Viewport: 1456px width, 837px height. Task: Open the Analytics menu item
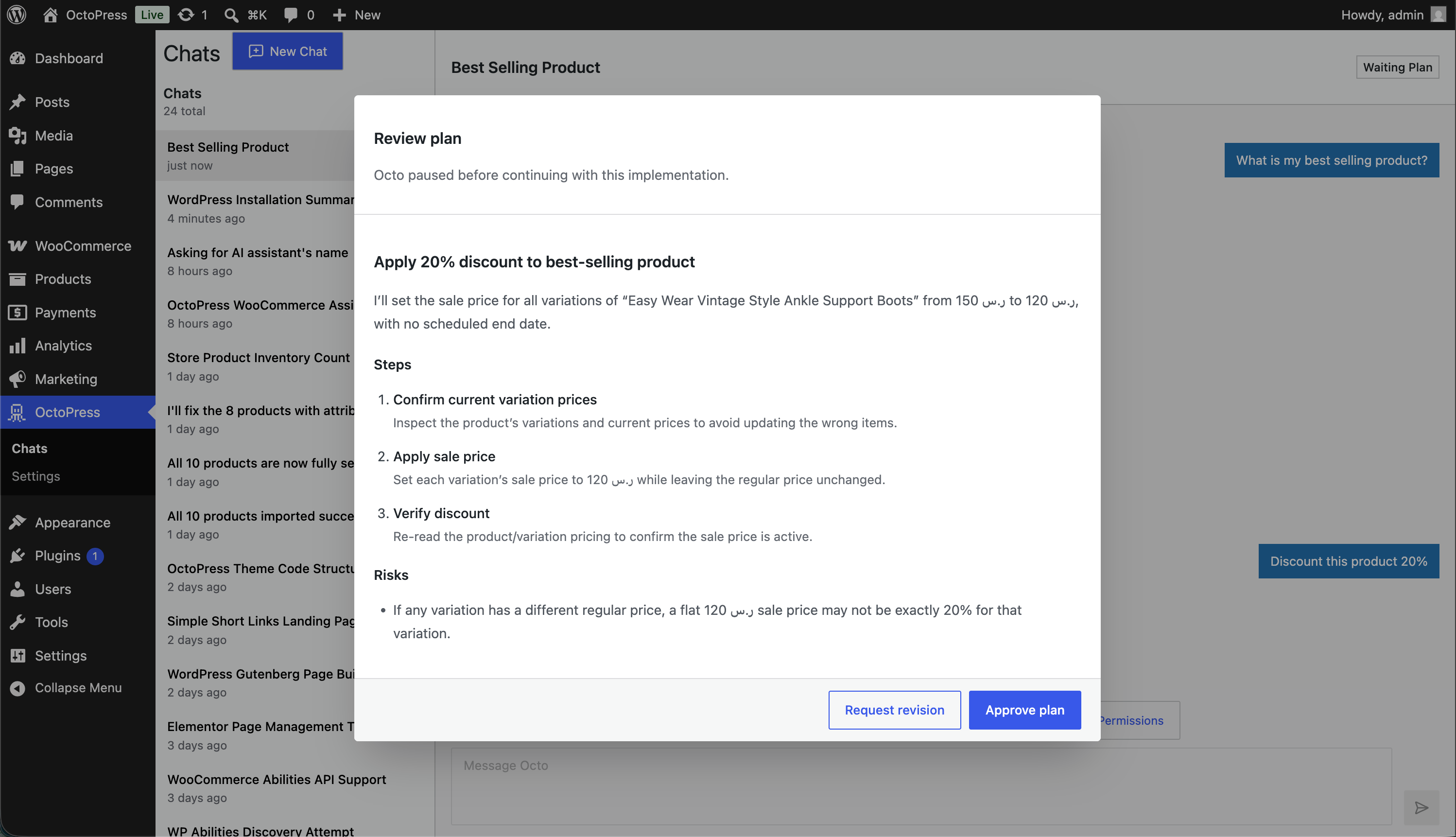[x=78, y=346]
